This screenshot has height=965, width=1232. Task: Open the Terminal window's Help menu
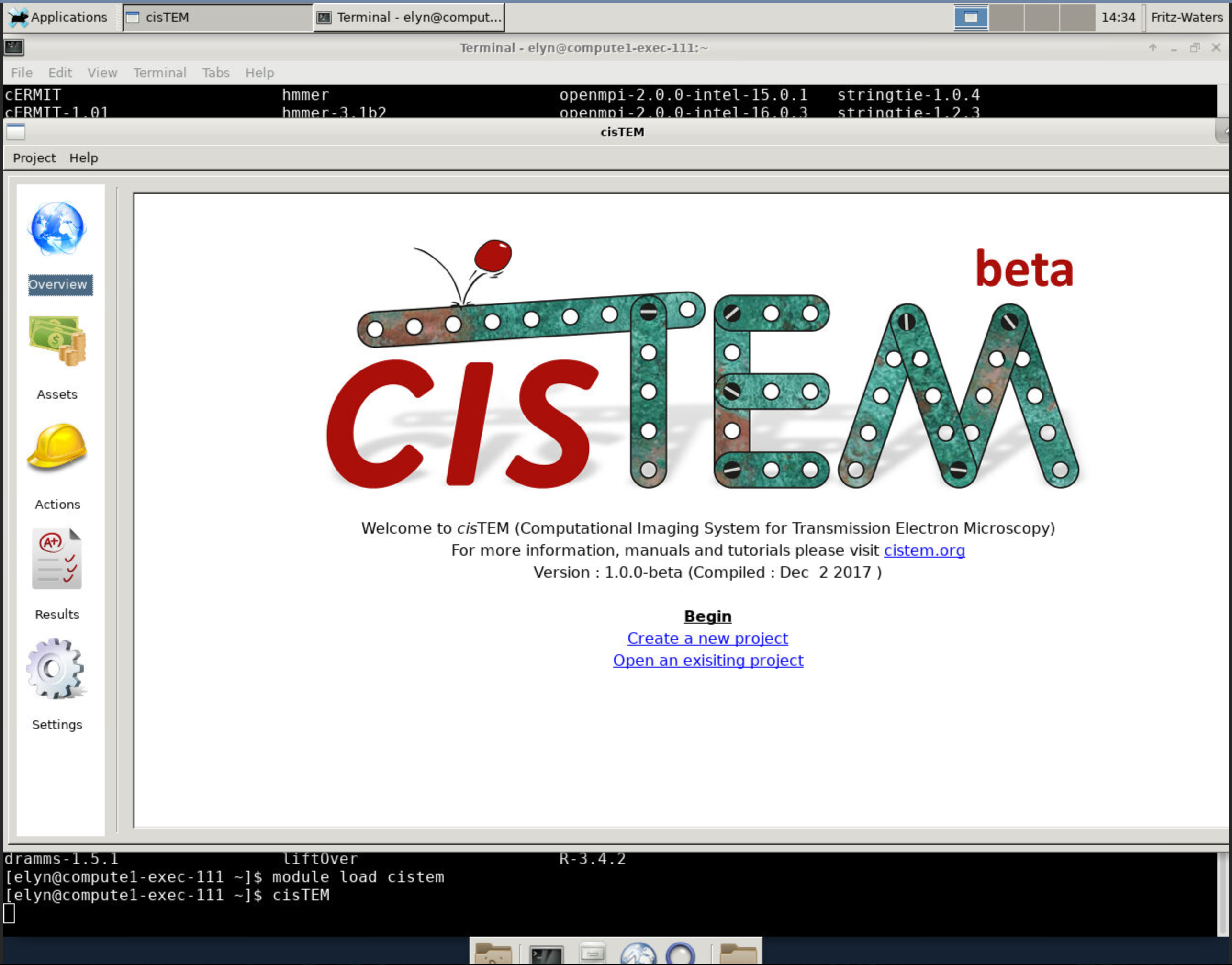click(259, 73)
